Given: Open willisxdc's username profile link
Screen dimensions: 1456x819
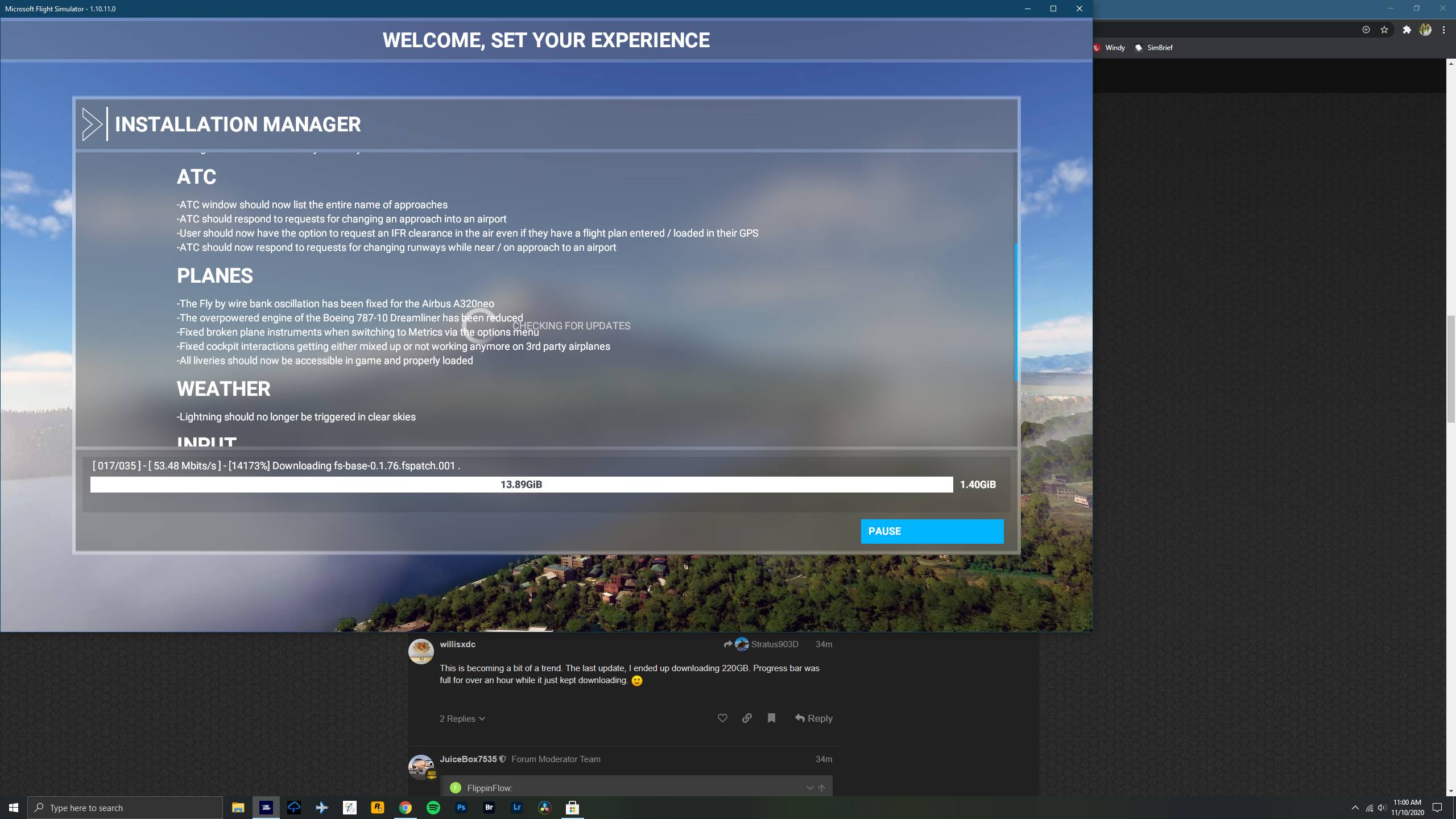Looking at the screenshot, I should [x=457, y=644].
